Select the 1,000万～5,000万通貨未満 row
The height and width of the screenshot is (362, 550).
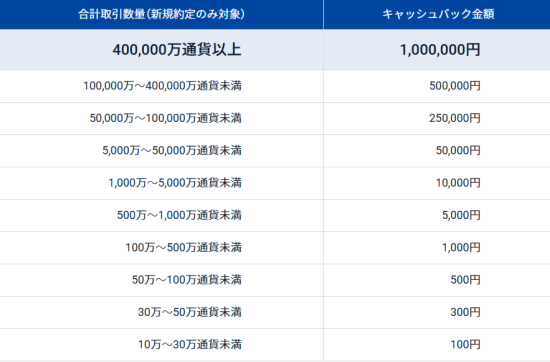click(x=275, y=183)
